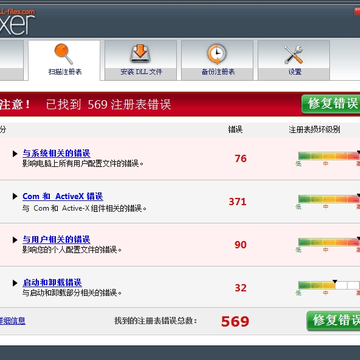Viewport: 360px width, 360px height.
Task: Click the total errors number 569 at bottom
Action: 235,321
